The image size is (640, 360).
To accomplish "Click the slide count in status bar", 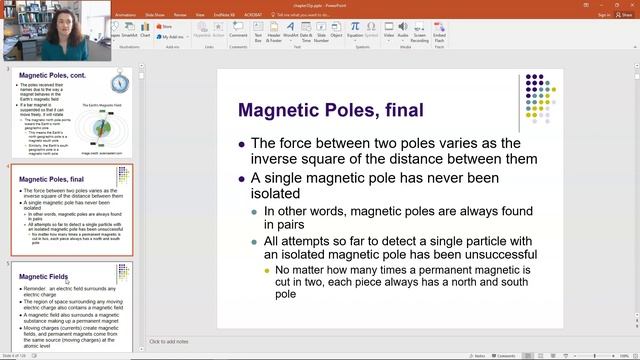I will tap(14, 356).
